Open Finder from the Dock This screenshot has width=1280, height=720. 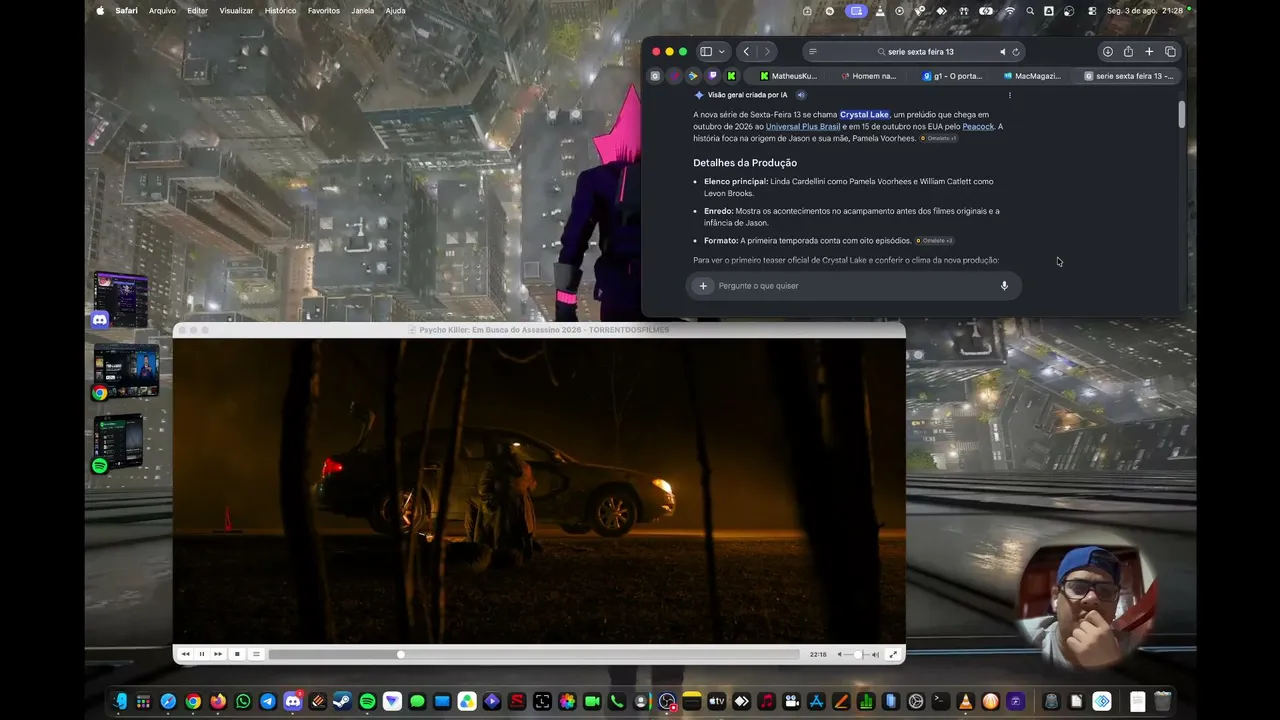coord(119,702)
